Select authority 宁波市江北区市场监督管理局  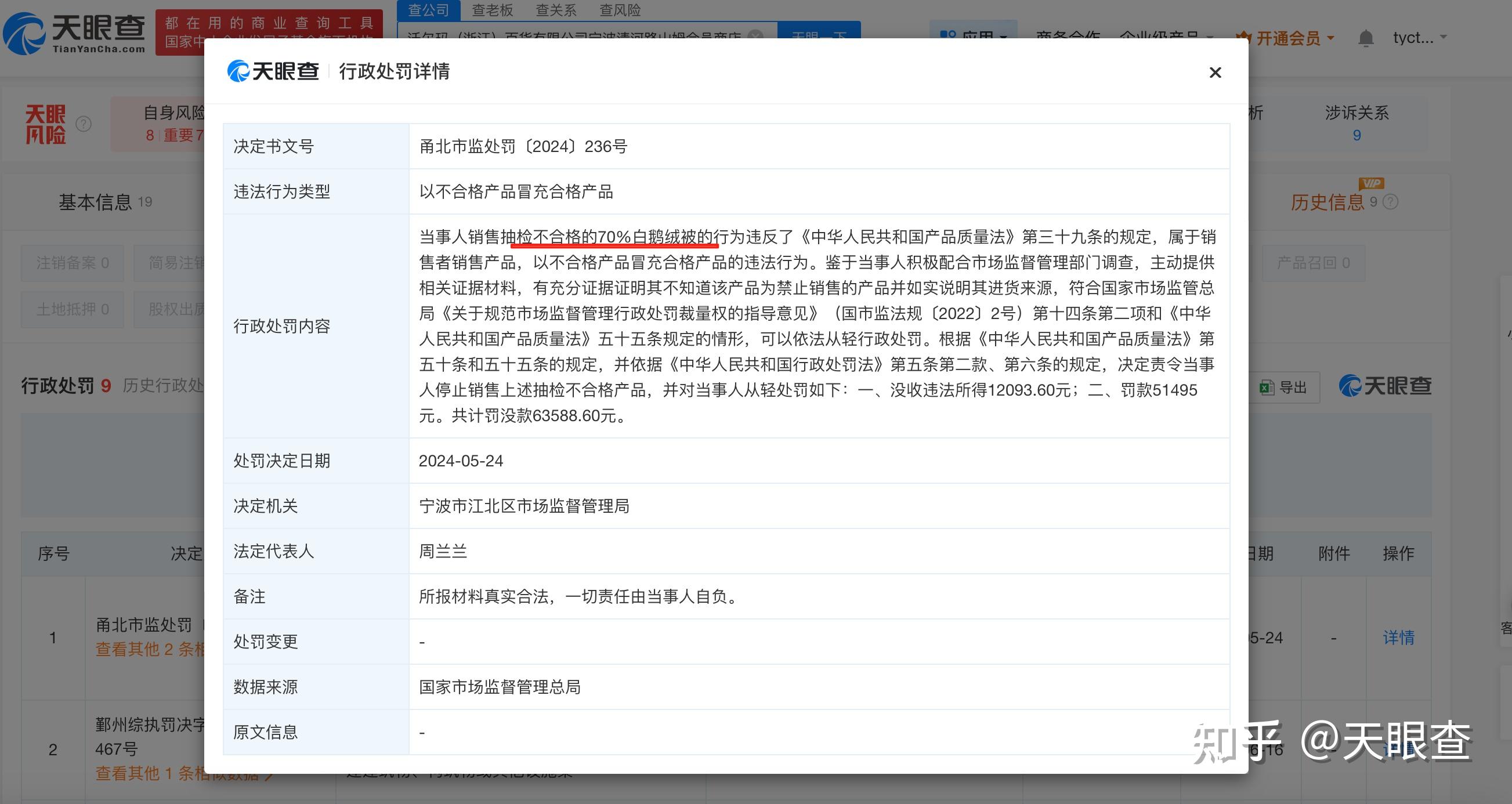[523, 506]
